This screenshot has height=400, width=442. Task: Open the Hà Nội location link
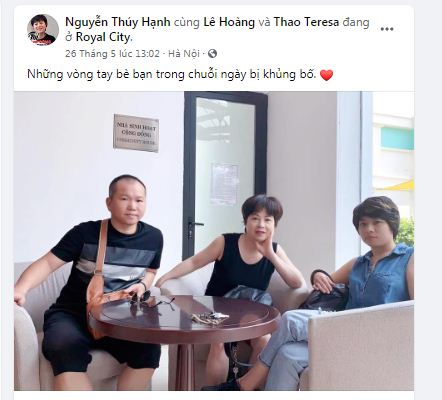(x=184, y=54)
